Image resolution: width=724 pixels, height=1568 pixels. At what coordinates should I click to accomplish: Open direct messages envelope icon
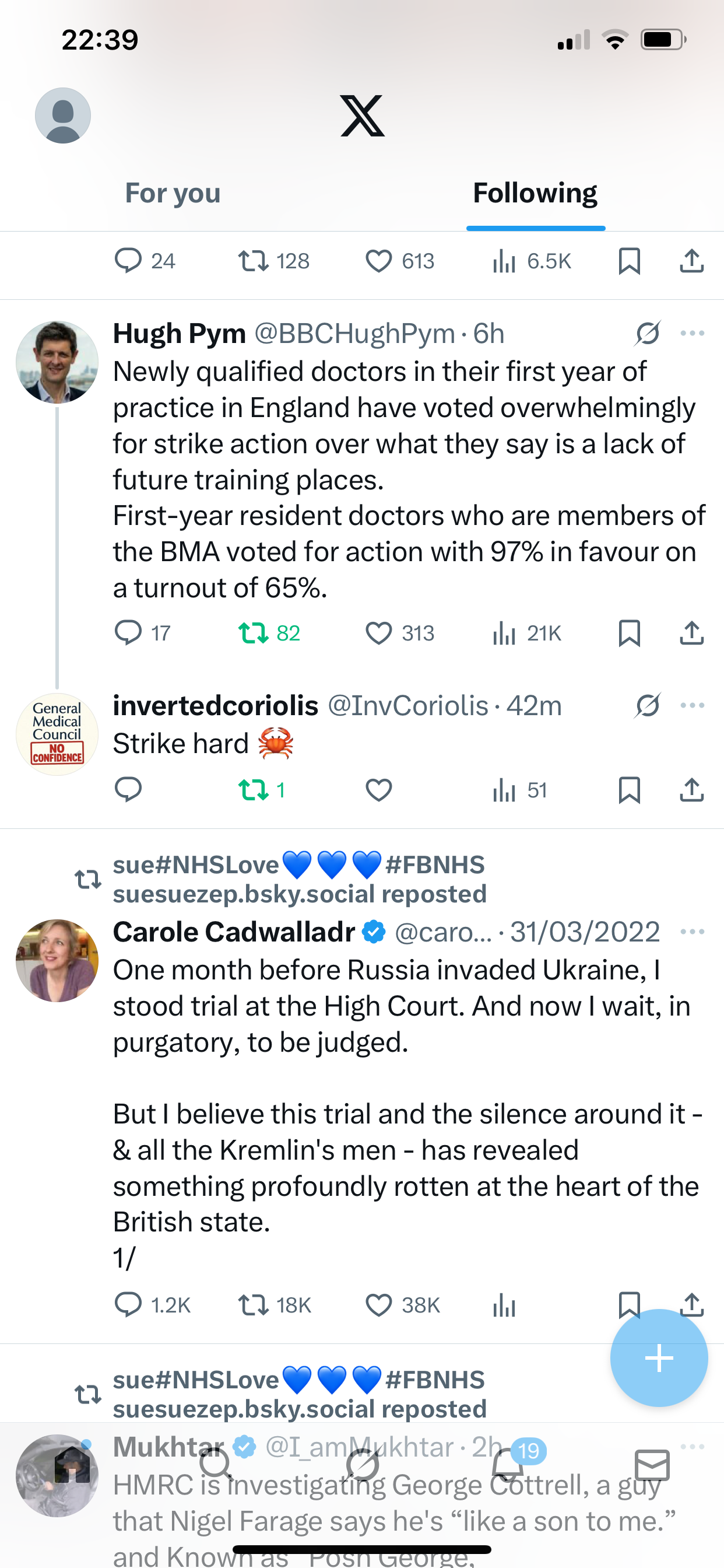coord(652,1465)
